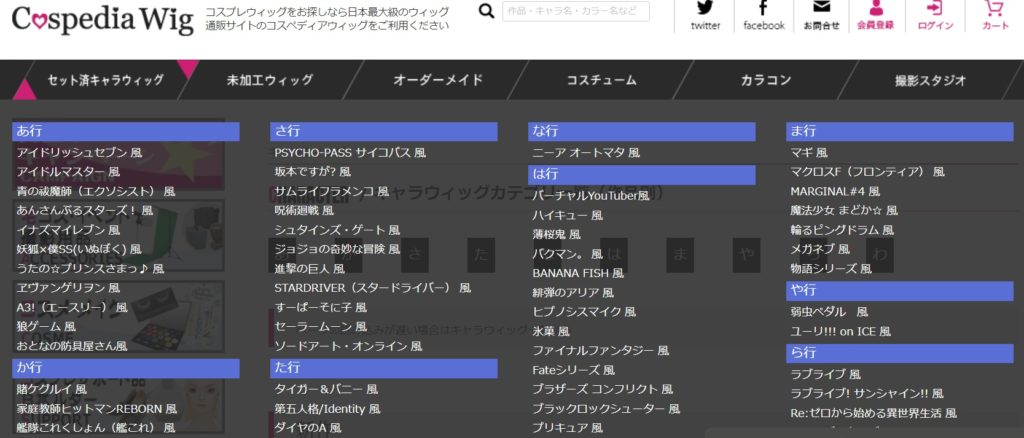Open the 撮影スタジオ menu tab
The height and width of the screenshot is (438, 1024).
[930, 81]
